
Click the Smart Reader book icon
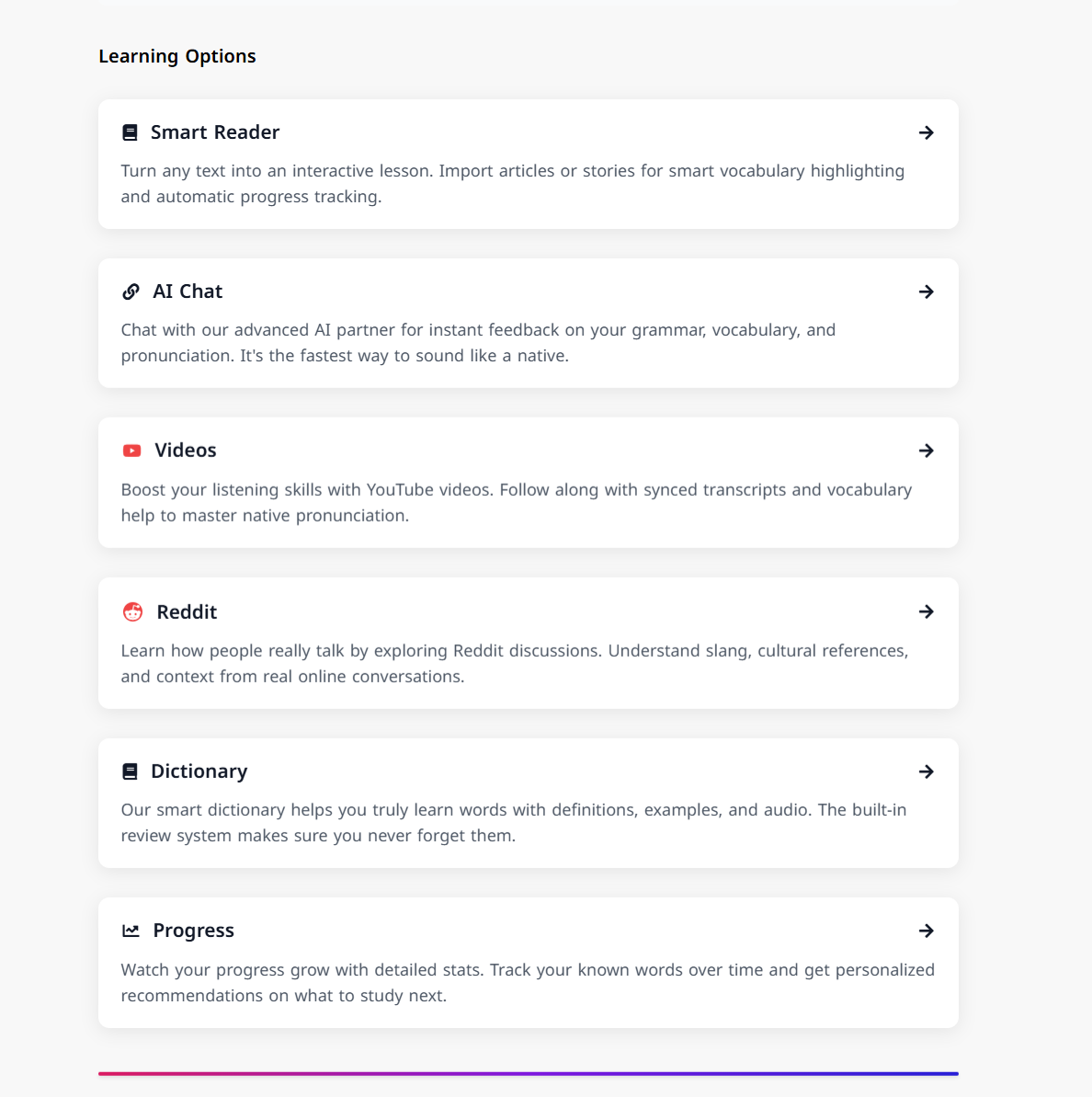(x=130, y=132)
